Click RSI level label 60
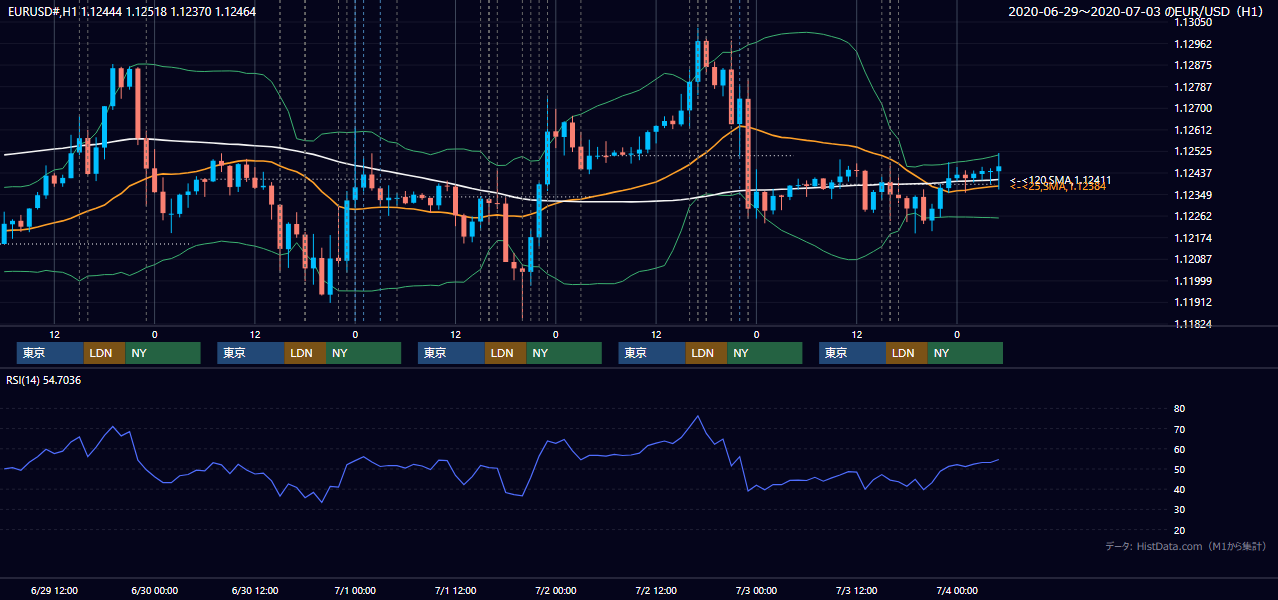1278x600 pixels. (x=1180, y=449)
